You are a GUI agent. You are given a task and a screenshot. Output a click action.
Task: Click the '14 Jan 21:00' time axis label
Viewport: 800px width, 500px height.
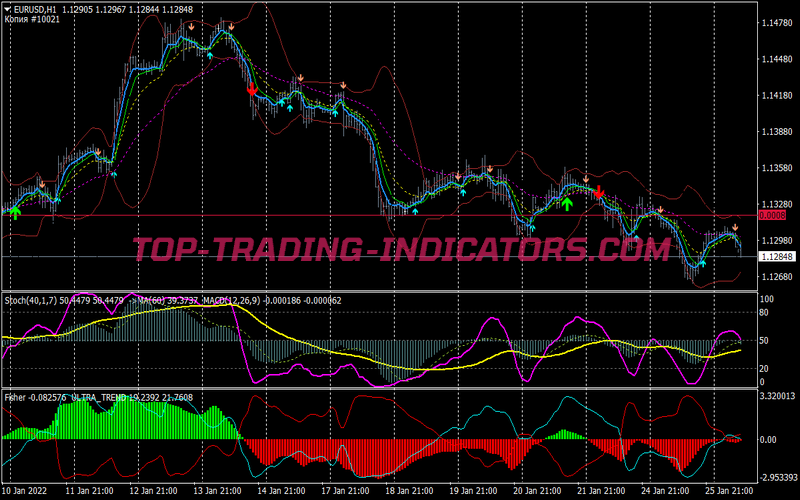click(281, 491)
